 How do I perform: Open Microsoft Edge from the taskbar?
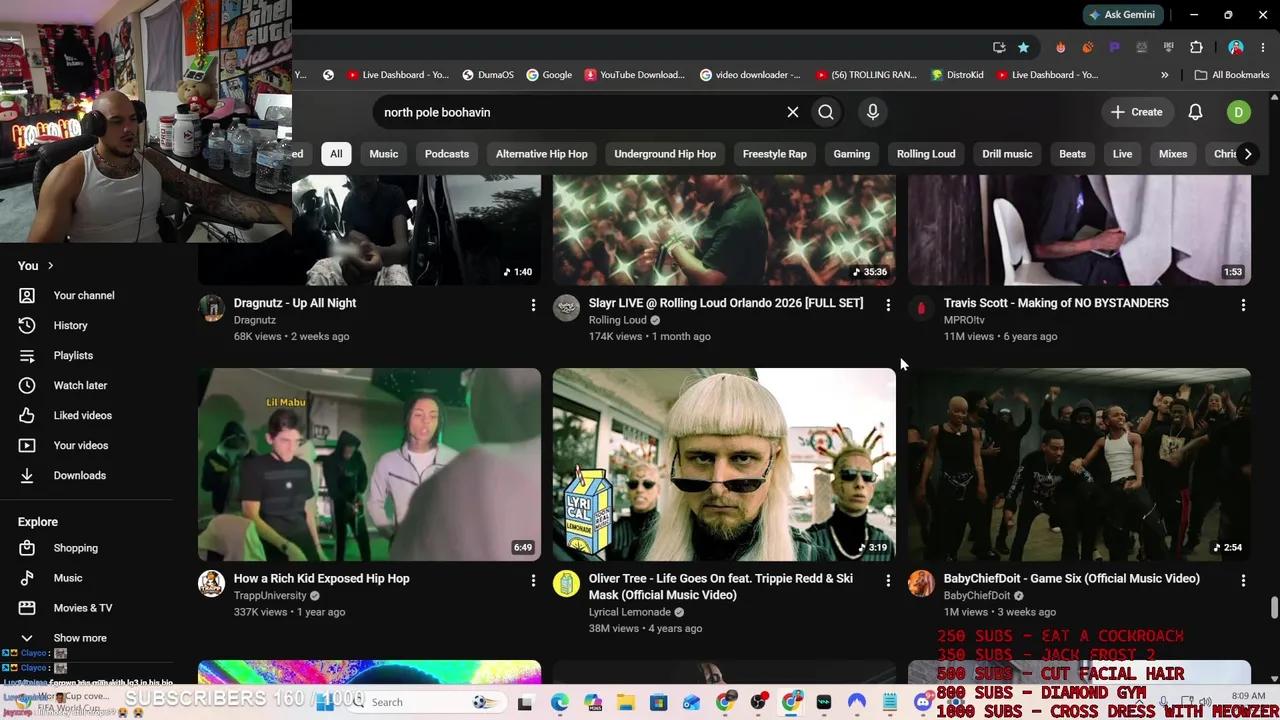[x=559, y=702]
